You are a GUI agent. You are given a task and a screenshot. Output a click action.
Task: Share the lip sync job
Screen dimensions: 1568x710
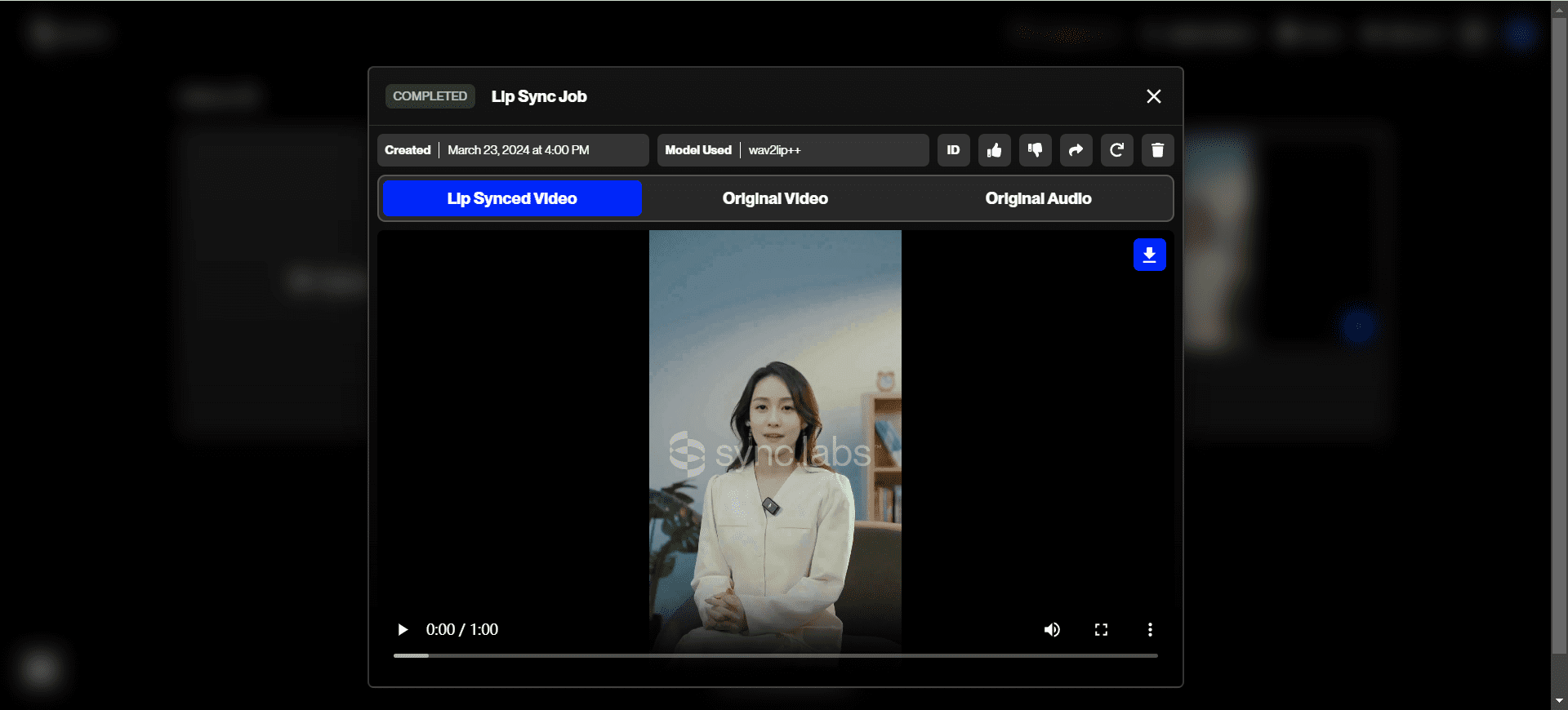click(1076, 150)
